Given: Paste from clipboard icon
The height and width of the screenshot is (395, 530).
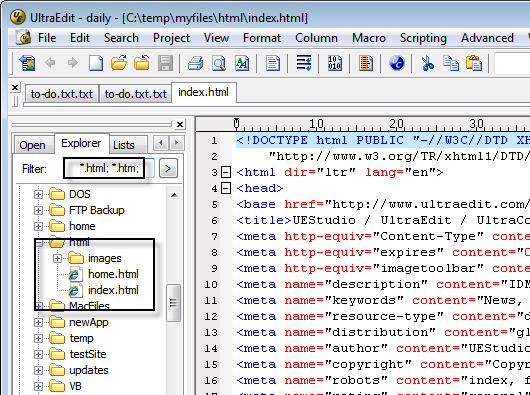Looking at the screenshot, I should 474,63.
